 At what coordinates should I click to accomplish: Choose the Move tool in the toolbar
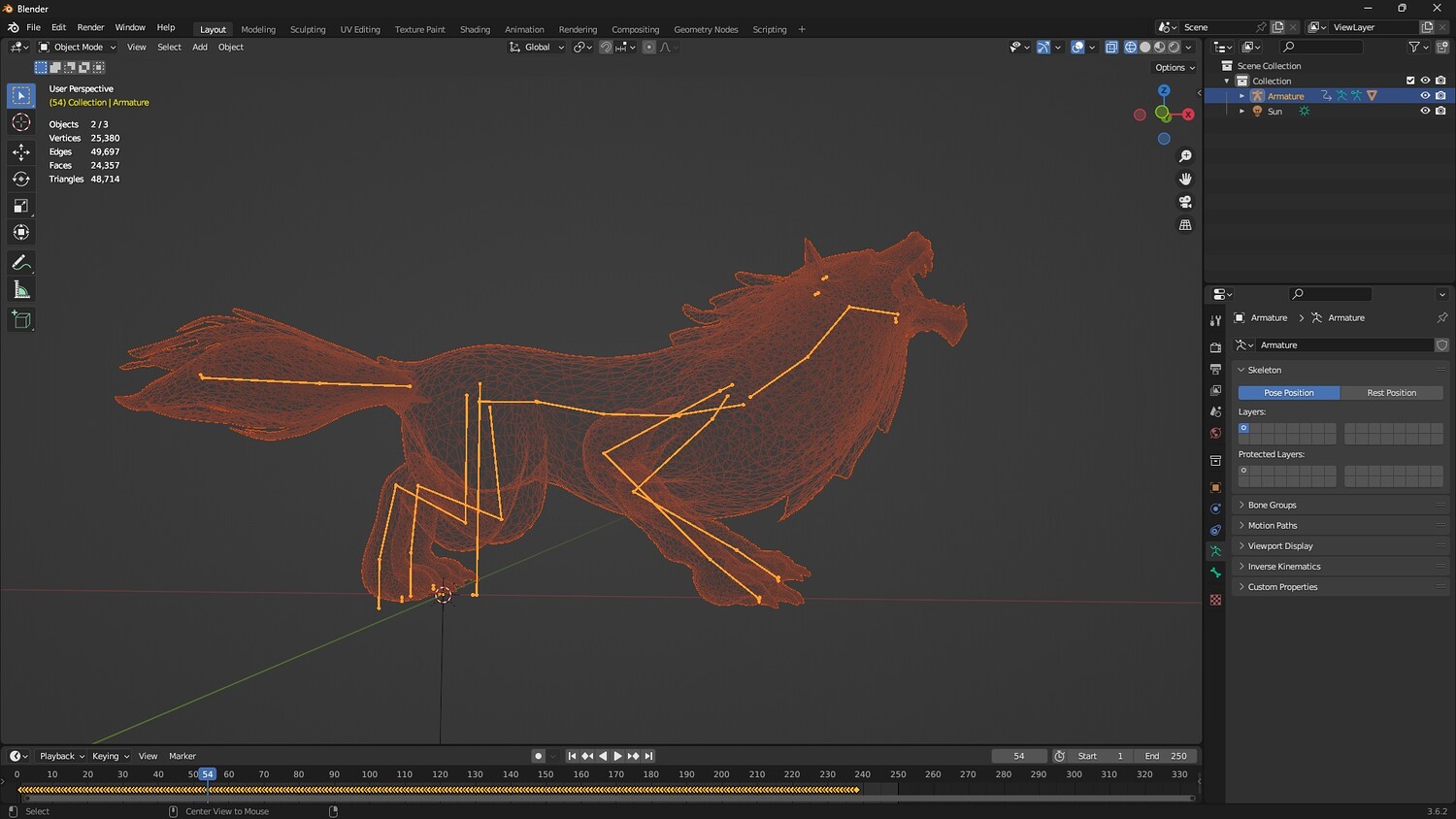point(21,151)
